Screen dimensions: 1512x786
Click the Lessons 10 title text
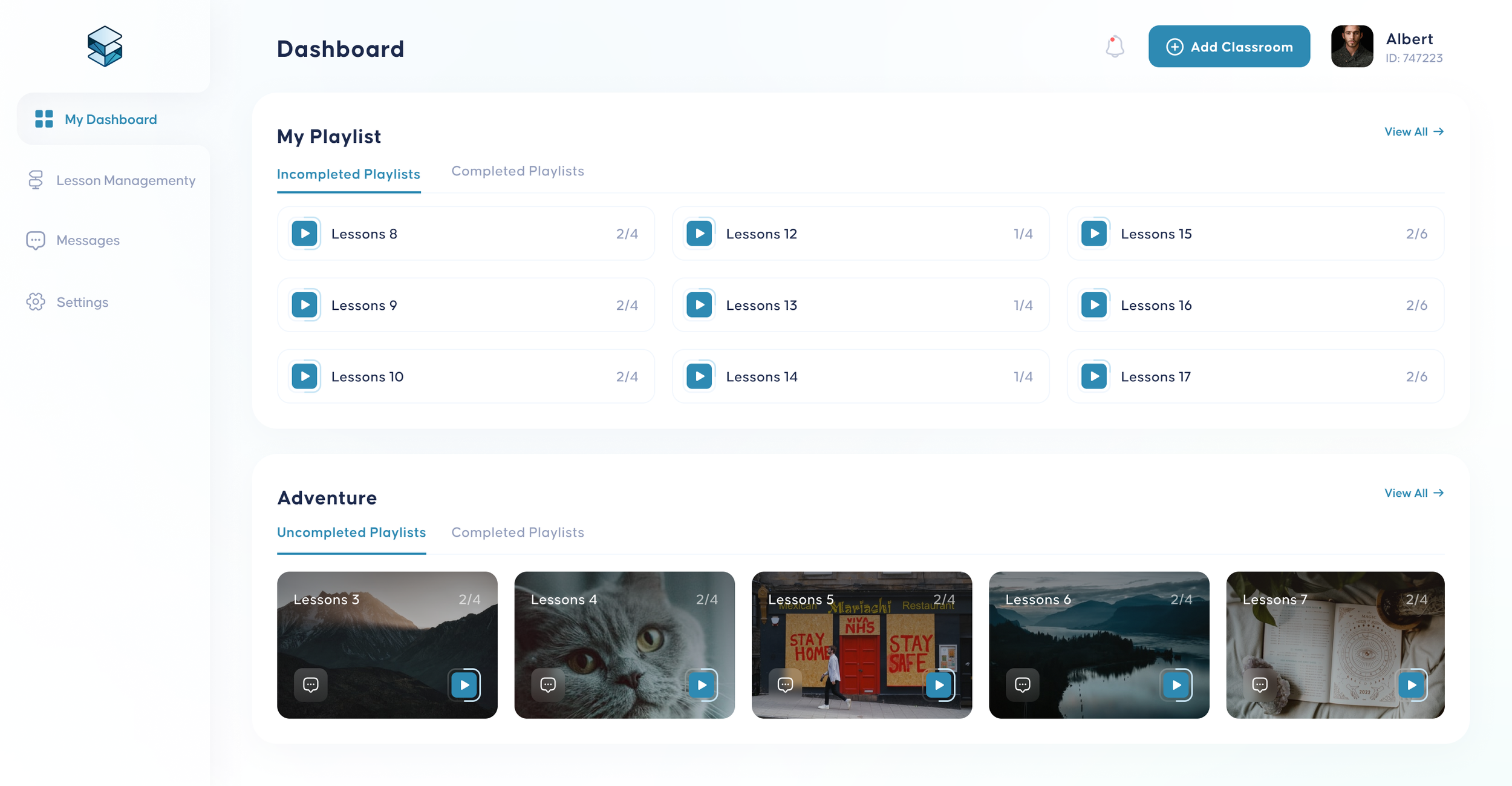(x=367, y=377)
